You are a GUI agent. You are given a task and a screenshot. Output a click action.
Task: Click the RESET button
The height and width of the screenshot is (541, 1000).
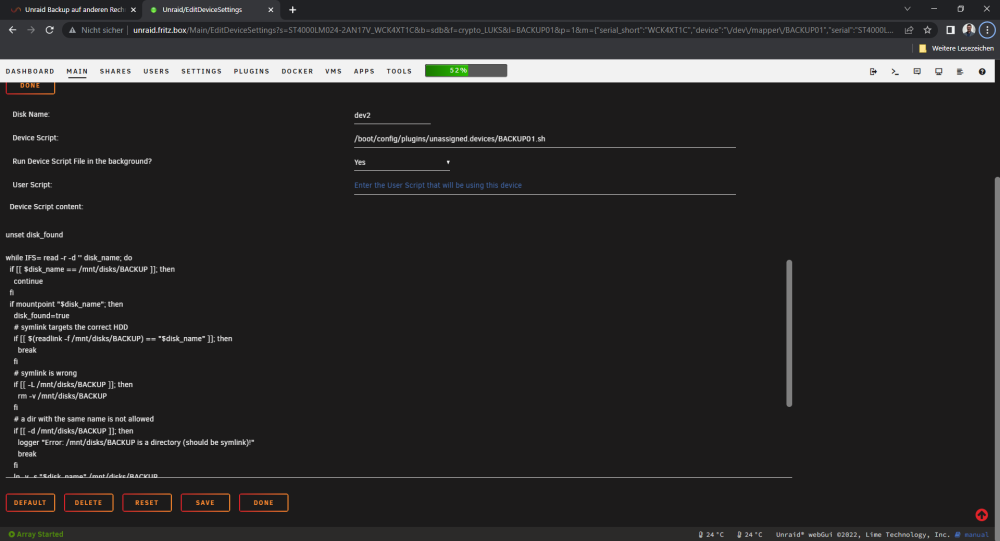point(147,503)
